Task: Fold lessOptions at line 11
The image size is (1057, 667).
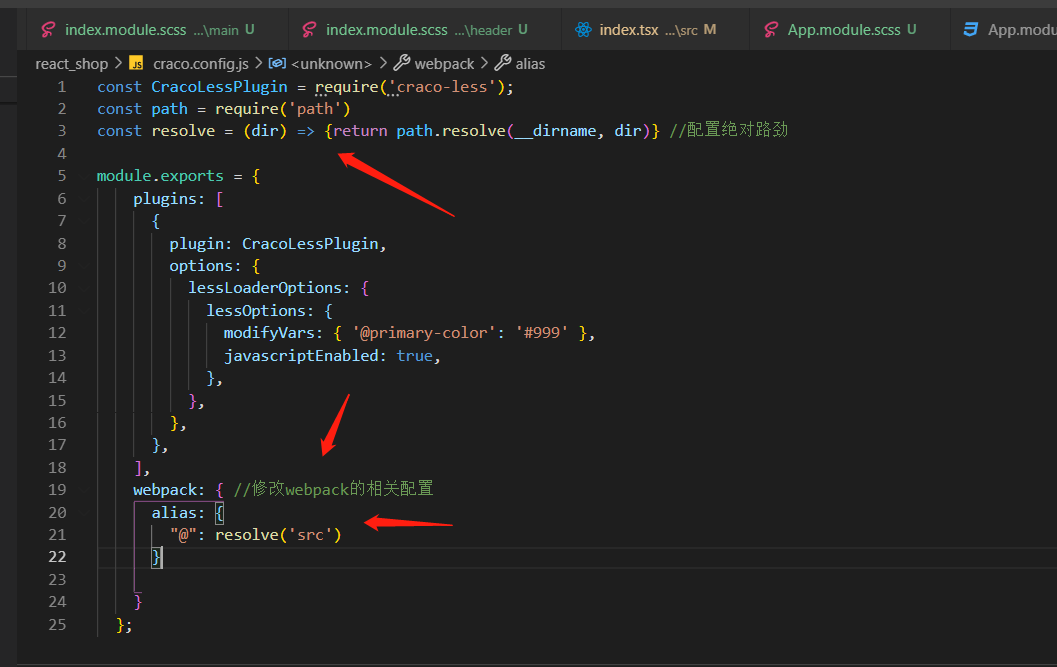Action: point(84,311)
